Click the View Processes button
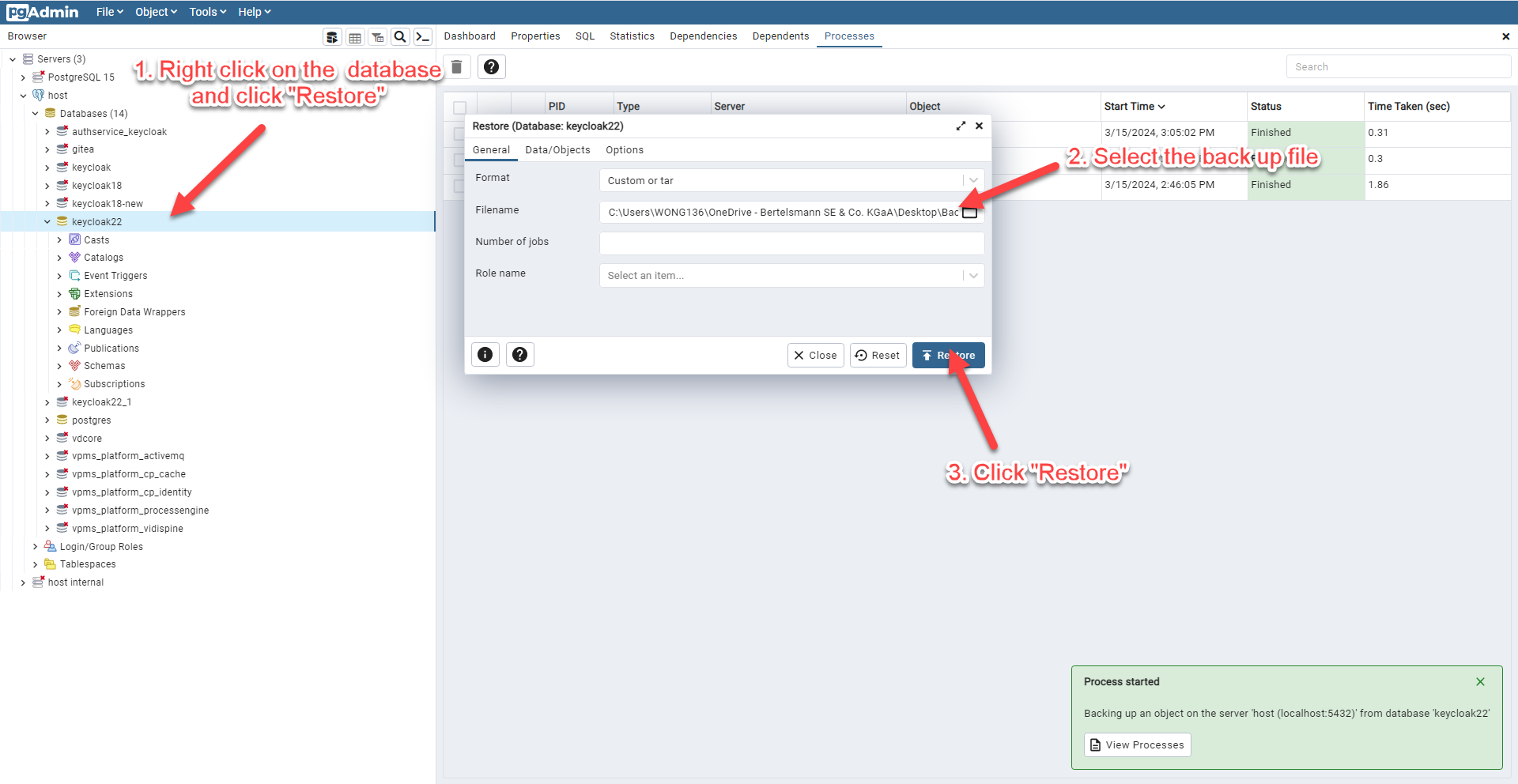The height and width of the screenshot is (784, 1518). [x=1137, y=745]
